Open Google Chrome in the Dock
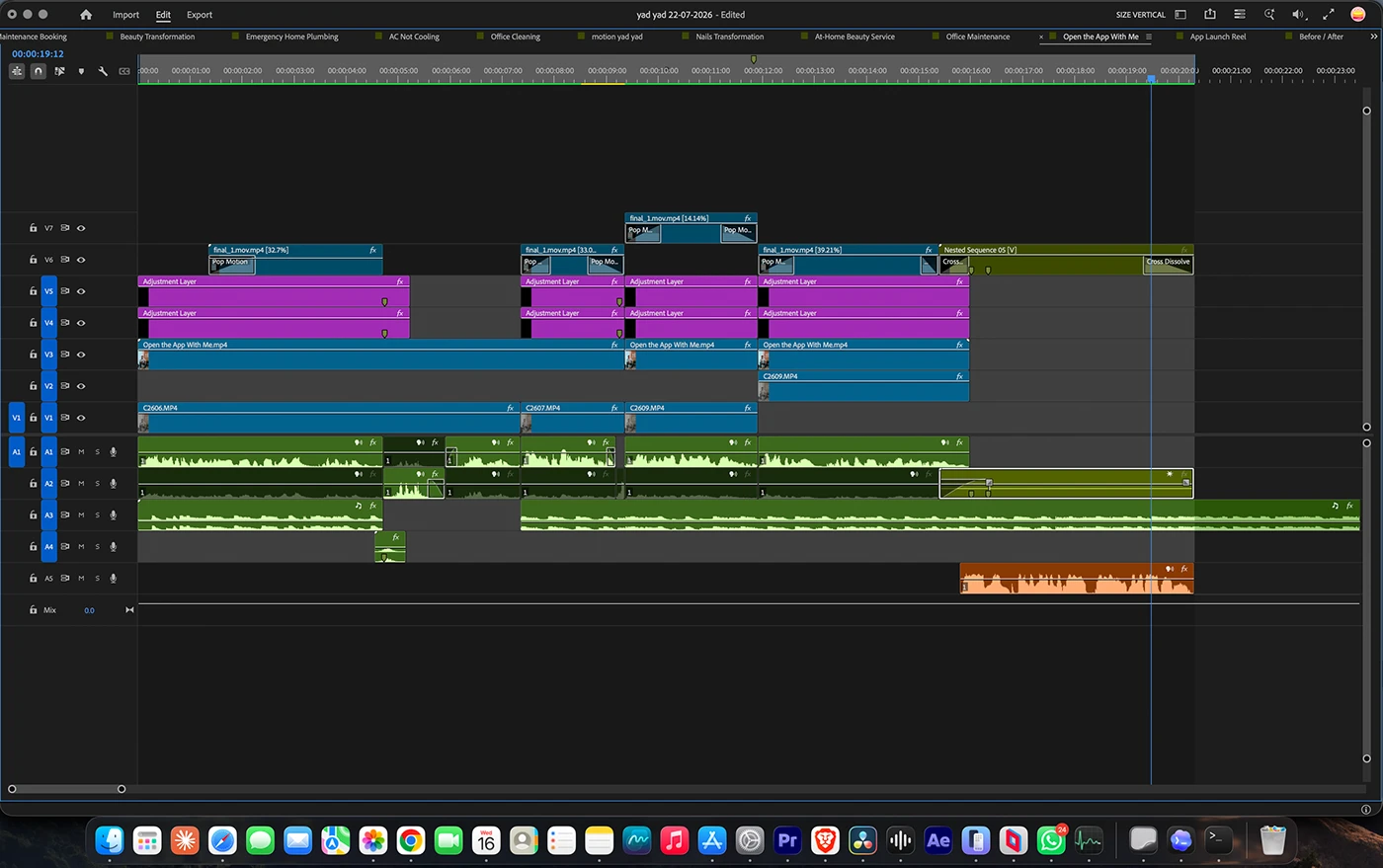 tap(411, 840)
